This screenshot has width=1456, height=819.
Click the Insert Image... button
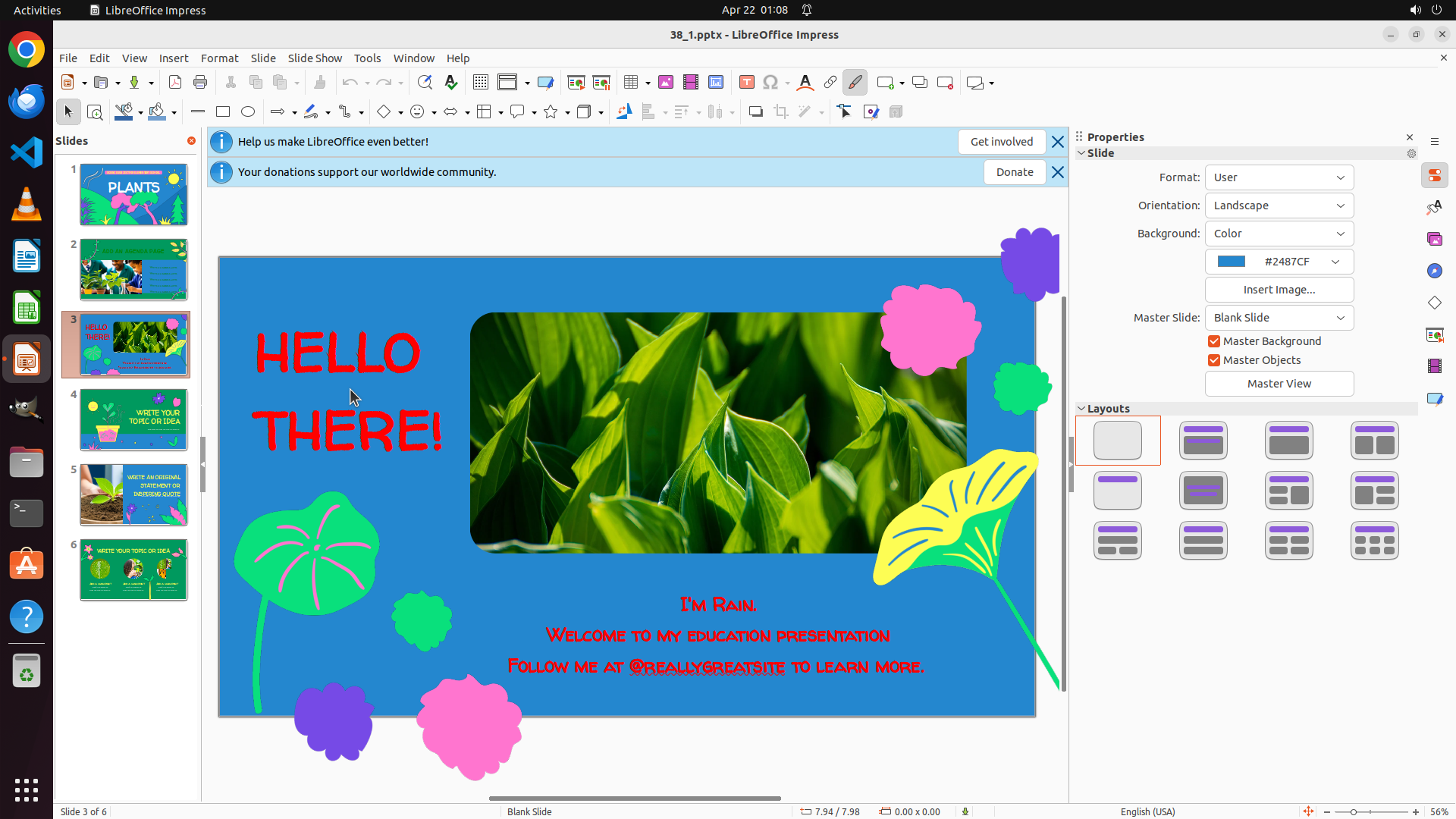coord(1279,290)
